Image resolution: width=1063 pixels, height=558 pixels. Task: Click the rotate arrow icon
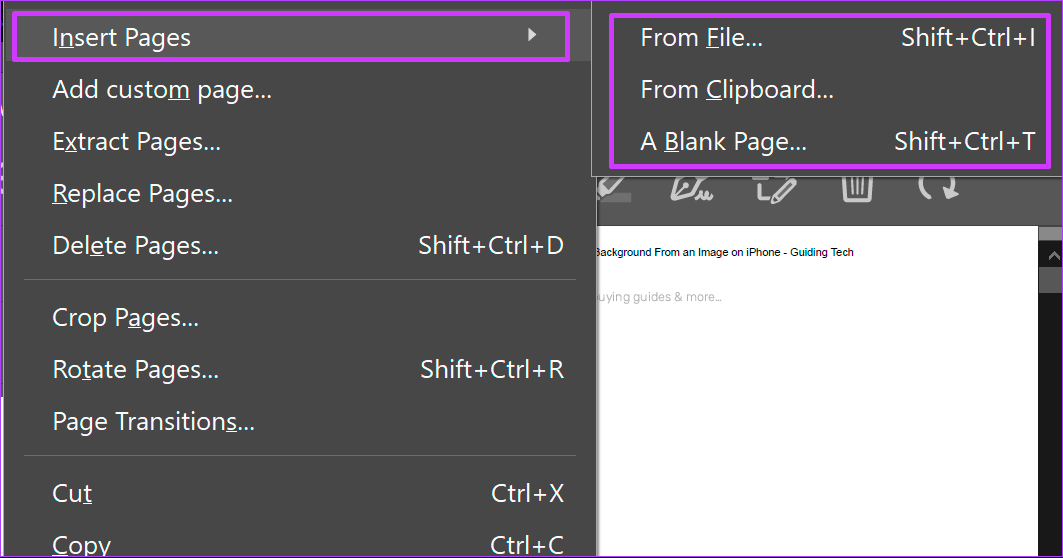tap(937, 188)
